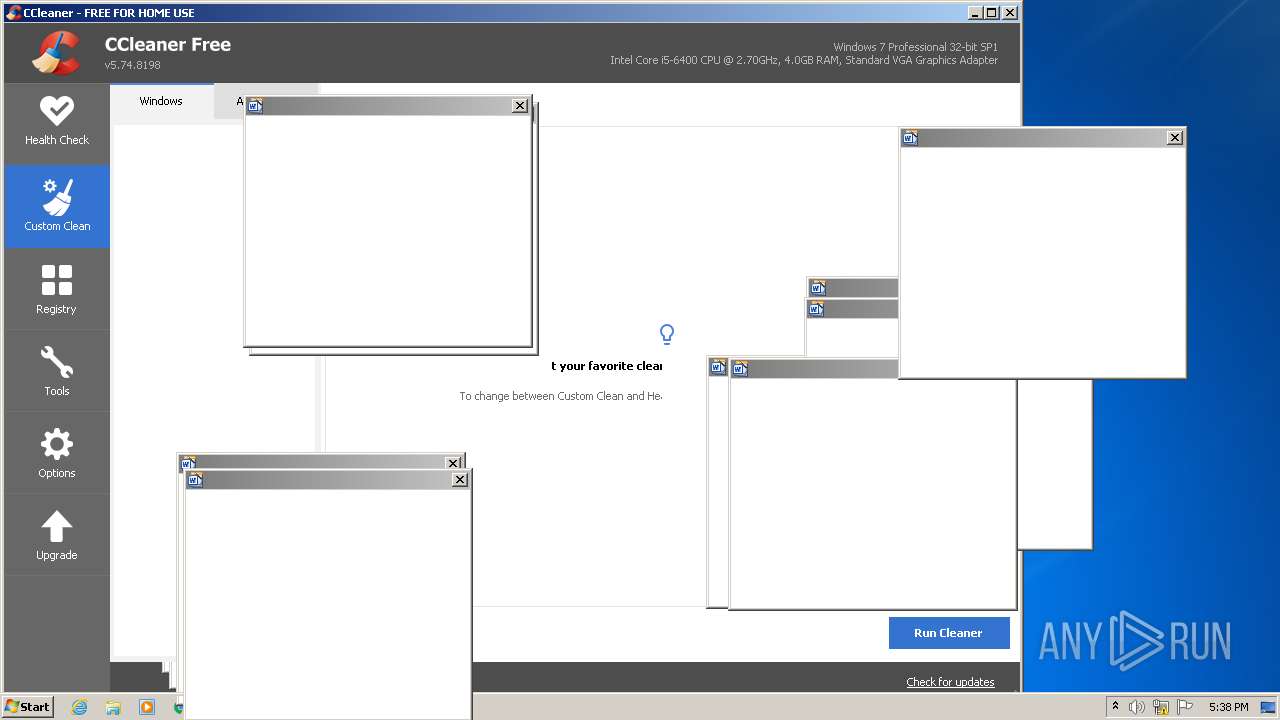This screenshot has height=720, width=1280.
Task: Click the 5:38 PM clock
Action: coord(1228,707)
